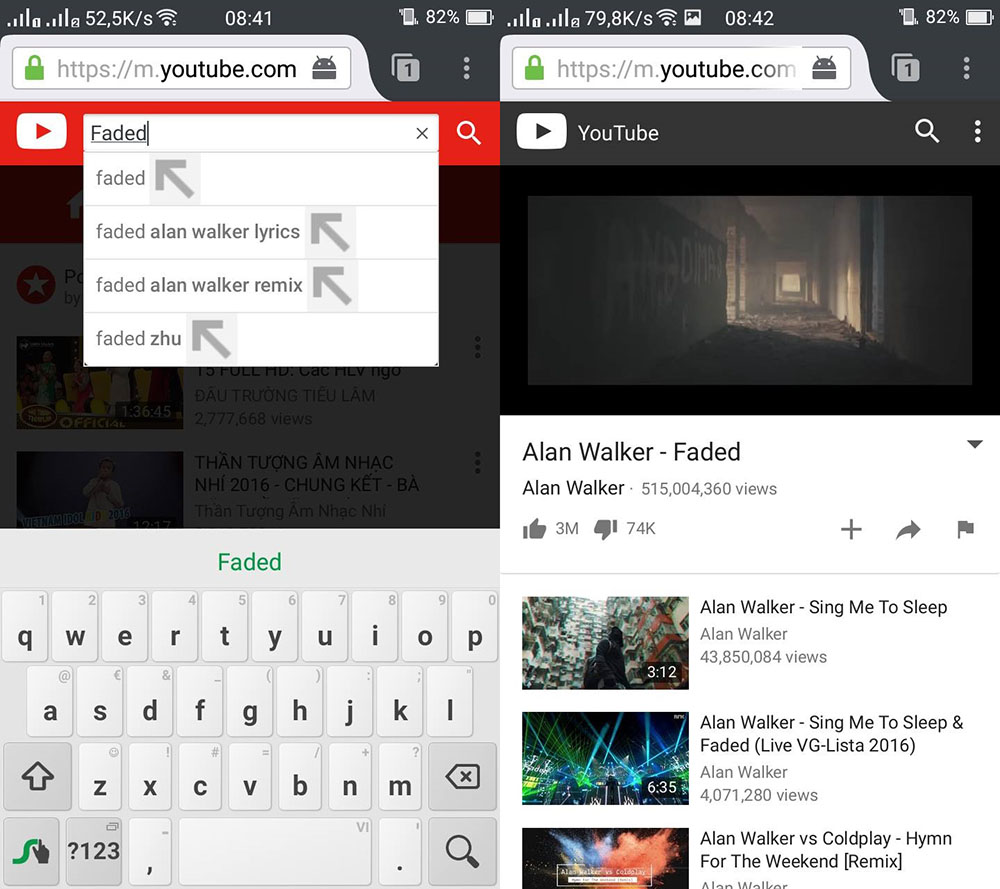
Task: Open options menu next to THẦN TƯỢNG video
Action: (478, 463)
